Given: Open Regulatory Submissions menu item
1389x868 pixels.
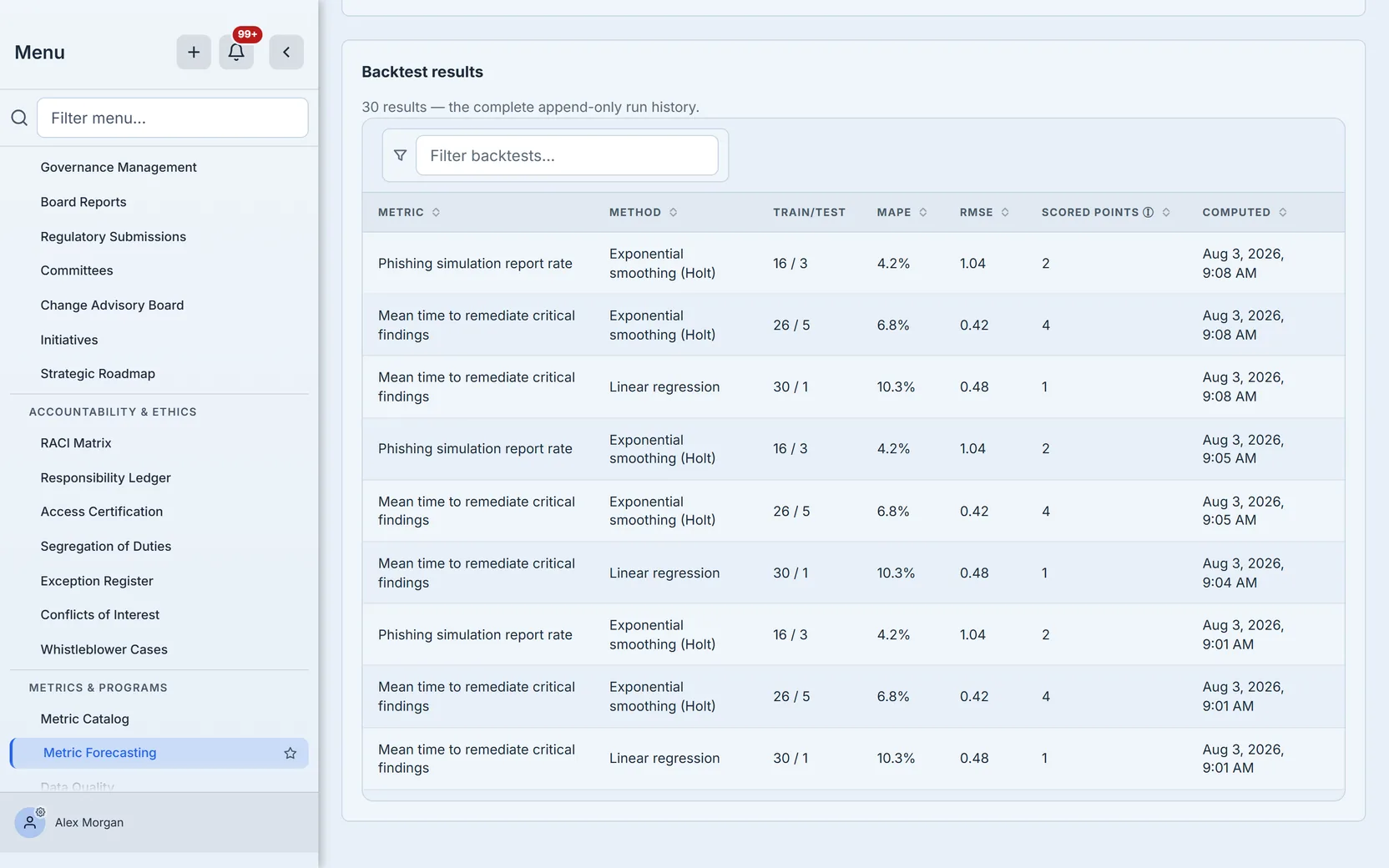Looking at the screenshot, I should click(x=114, y=236).
